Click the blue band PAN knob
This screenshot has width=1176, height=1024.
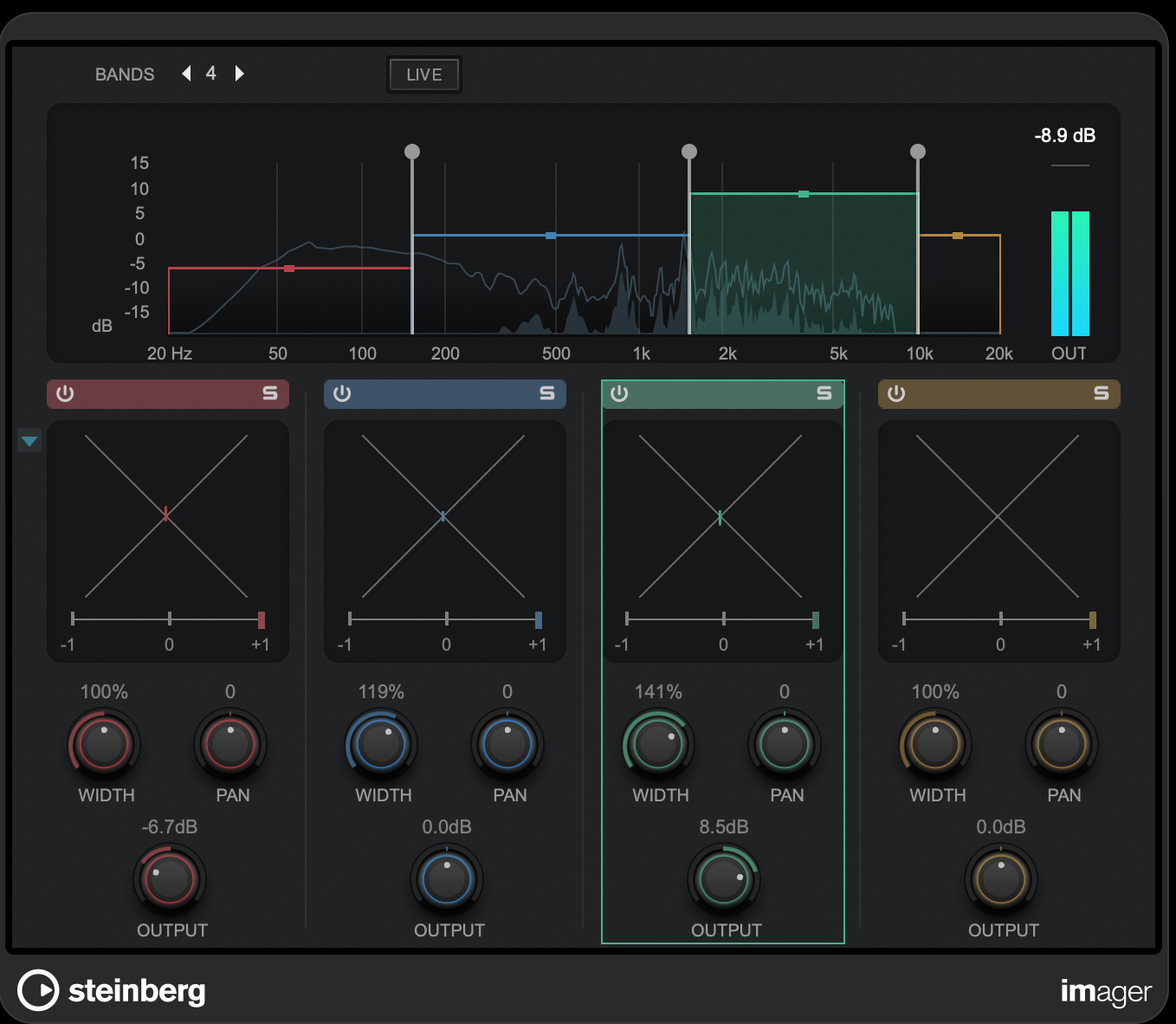[507, 744]
